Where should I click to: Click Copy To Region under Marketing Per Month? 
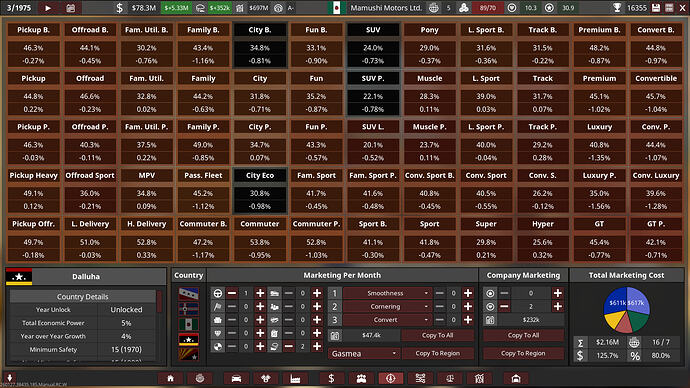tap(437, 353)
